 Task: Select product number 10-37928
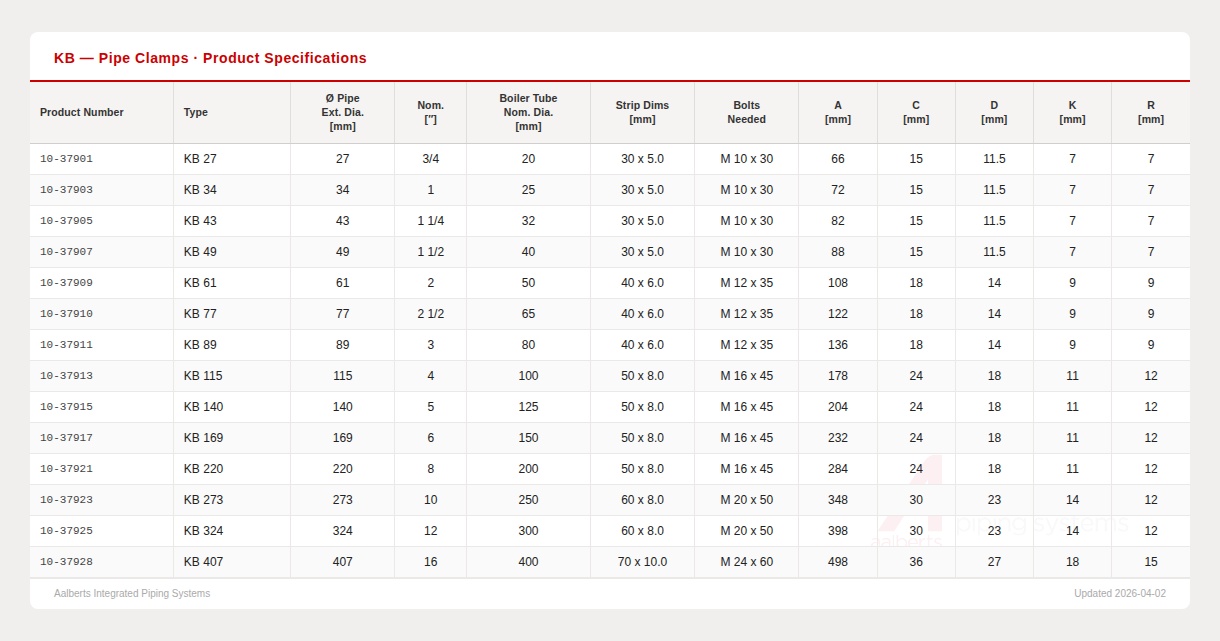(x=66, y=562)
